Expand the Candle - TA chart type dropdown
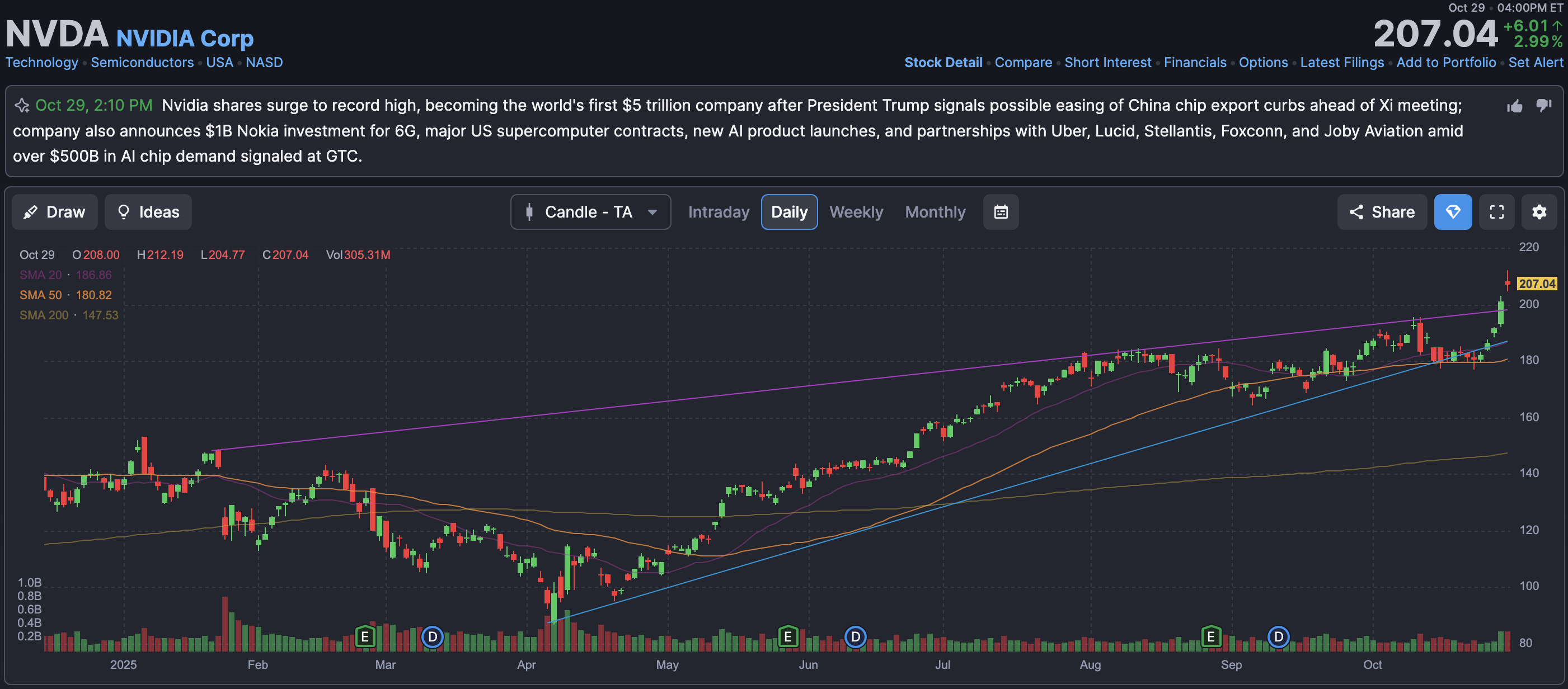The height and width of the screenshot is (689, 1568). pos(590,211)
